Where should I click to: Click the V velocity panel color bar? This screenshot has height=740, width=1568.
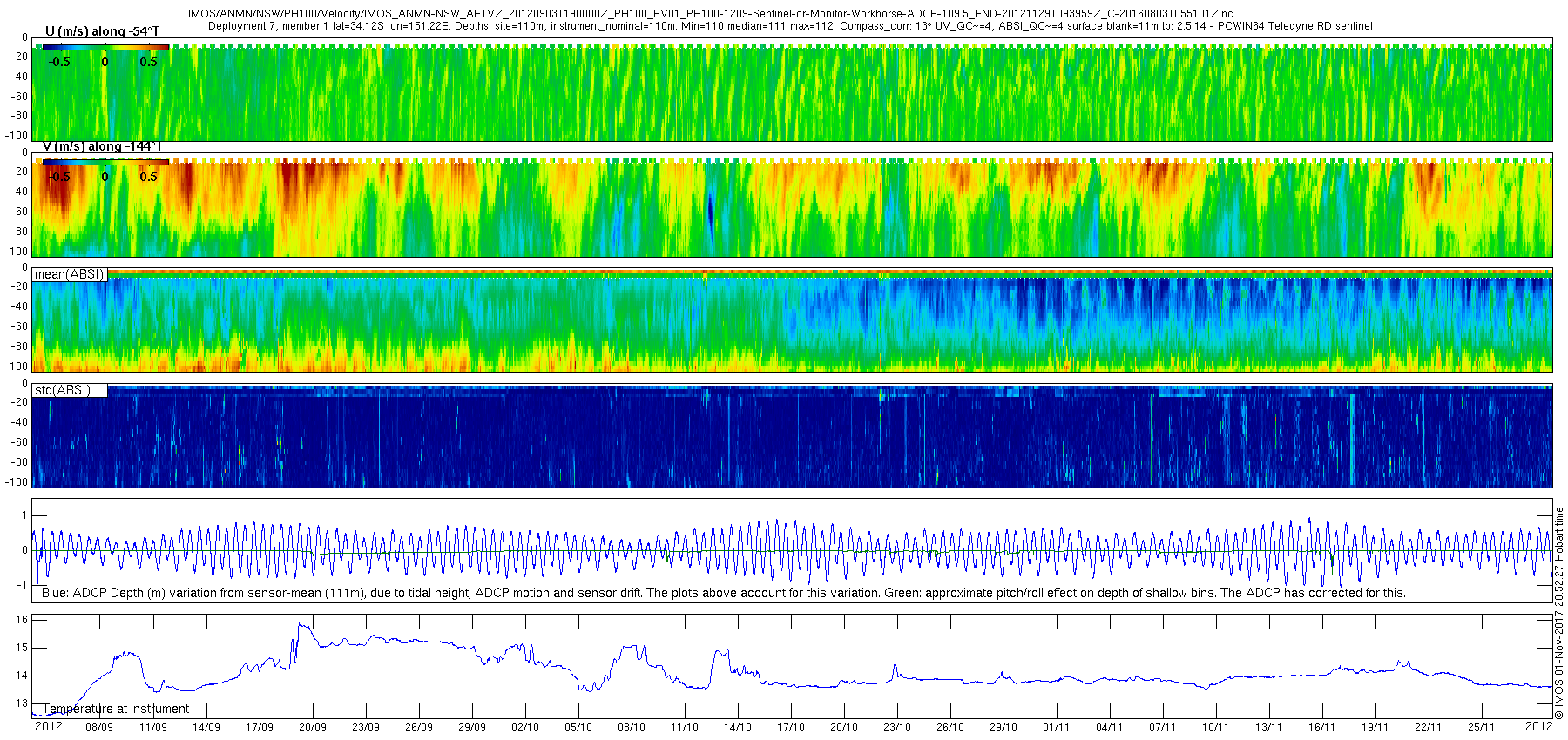click(105, 162)
